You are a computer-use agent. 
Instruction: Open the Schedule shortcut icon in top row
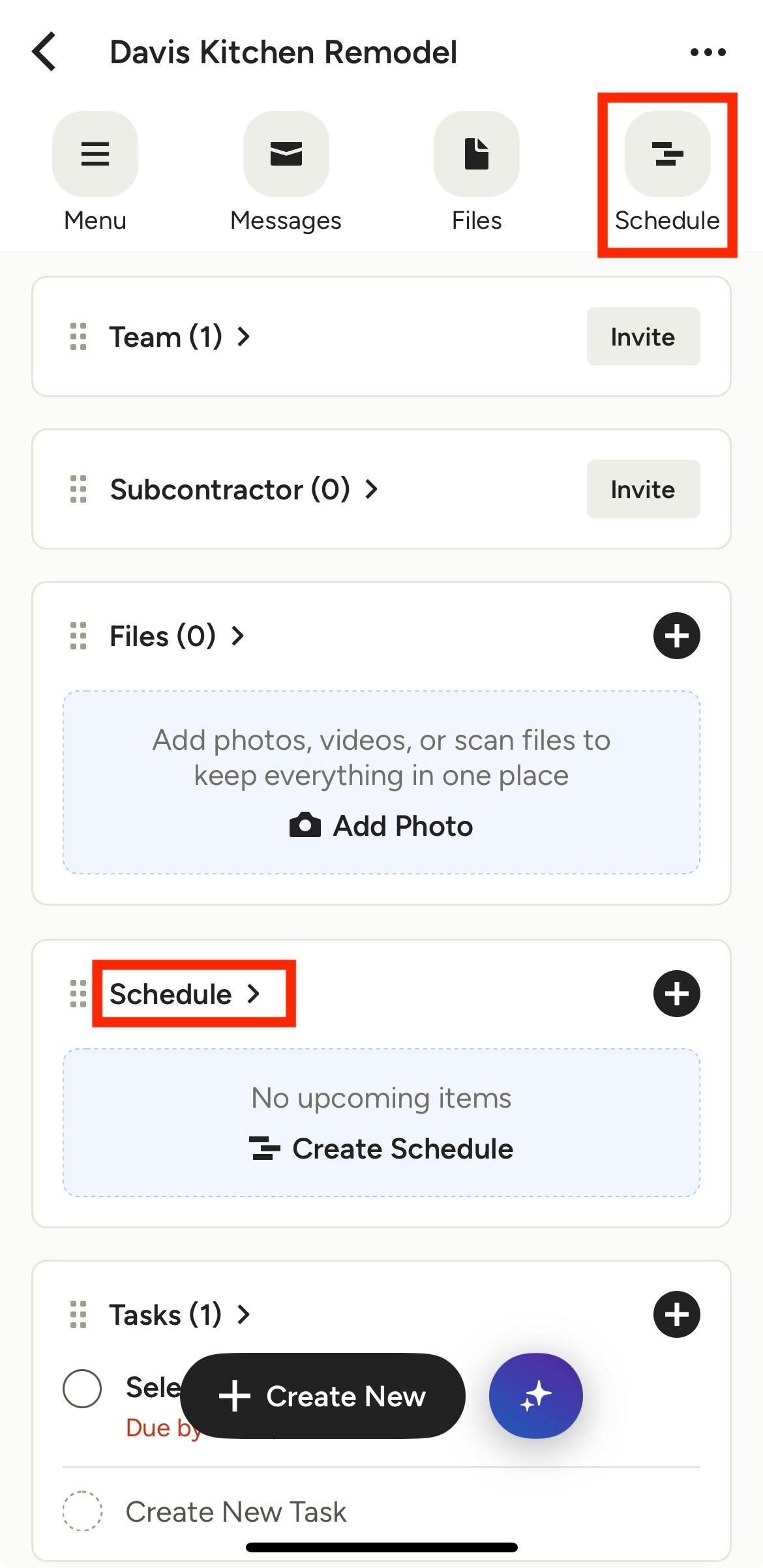667,154
